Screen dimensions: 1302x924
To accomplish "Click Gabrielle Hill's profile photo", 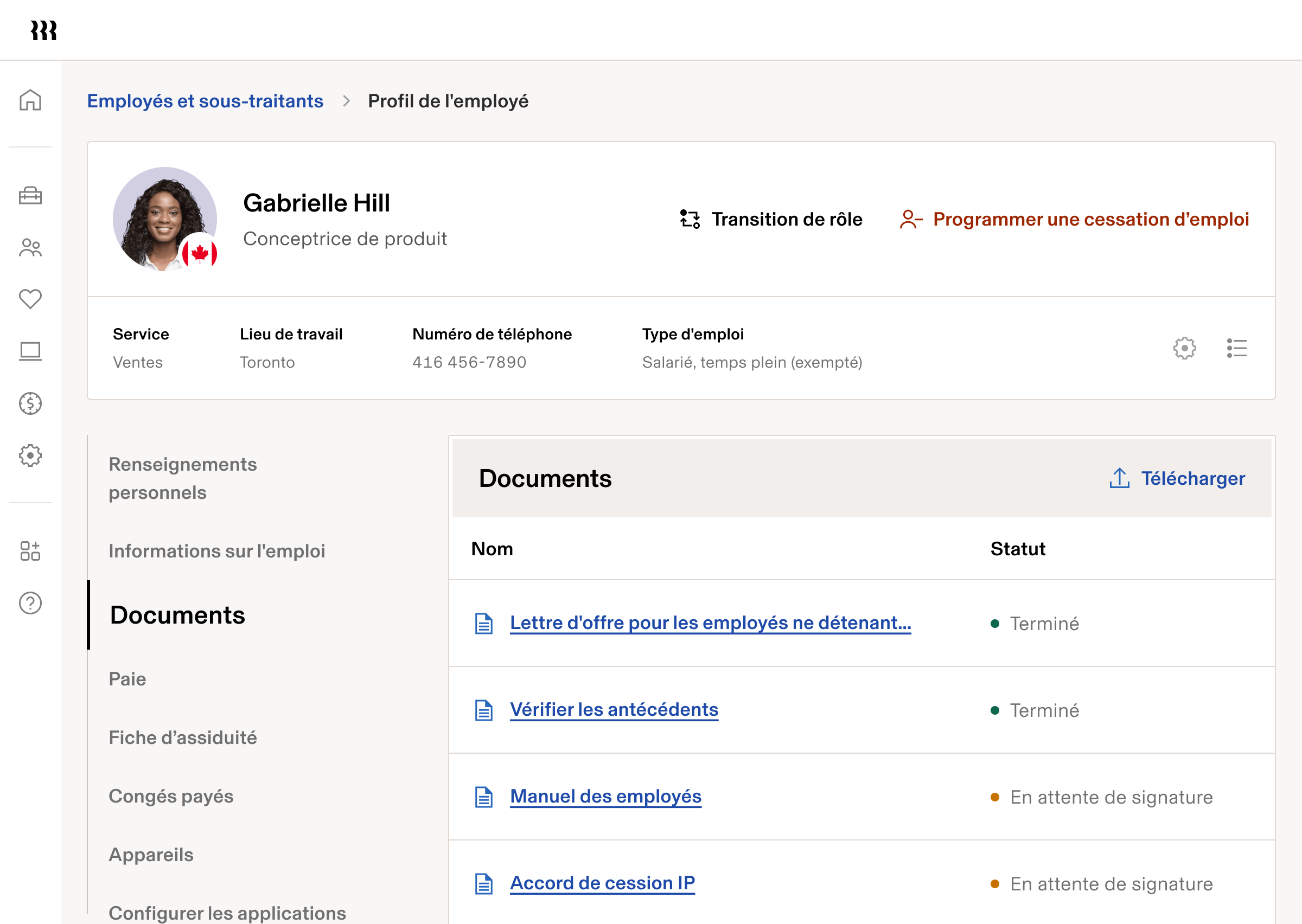I will pos(165,218).
